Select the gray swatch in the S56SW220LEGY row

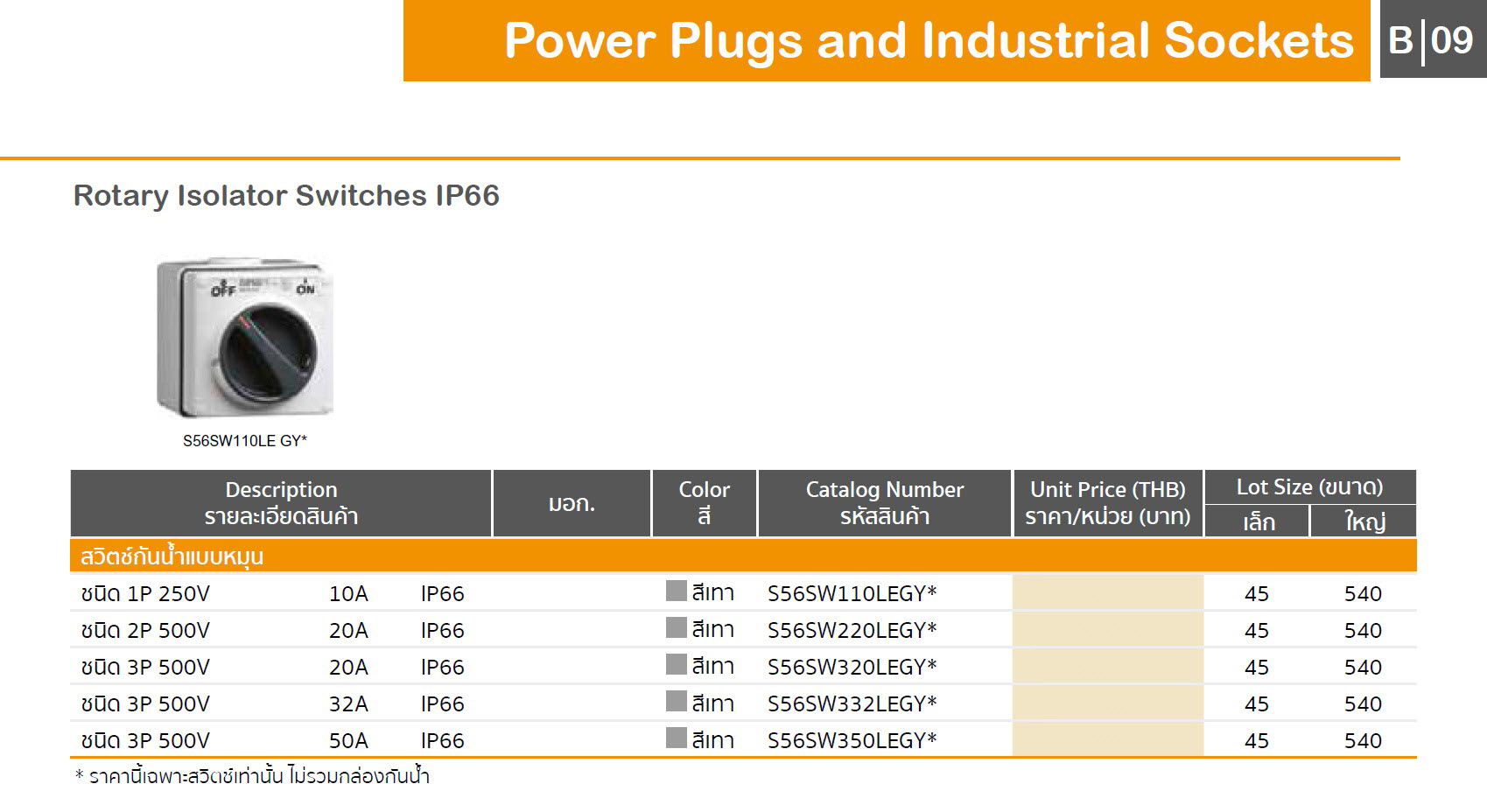click(x=676, y=628)
